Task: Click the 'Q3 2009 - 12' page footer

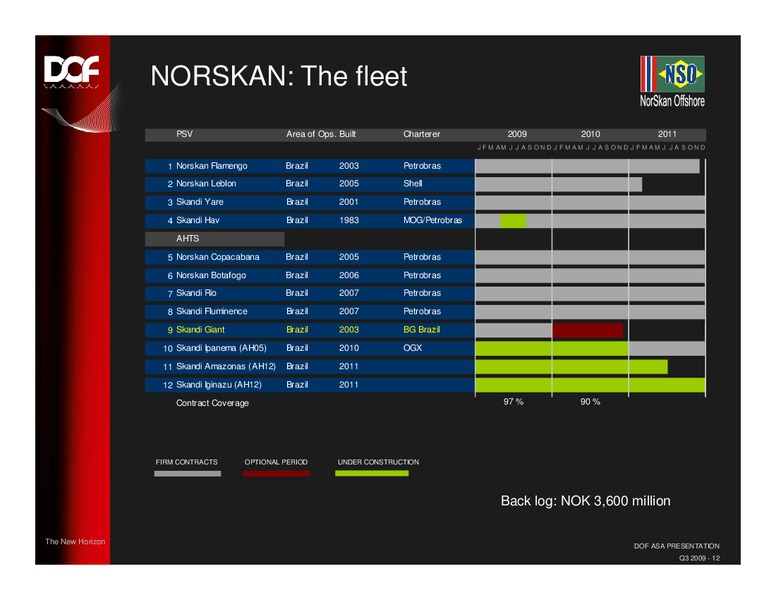Action: coord(699,558)
